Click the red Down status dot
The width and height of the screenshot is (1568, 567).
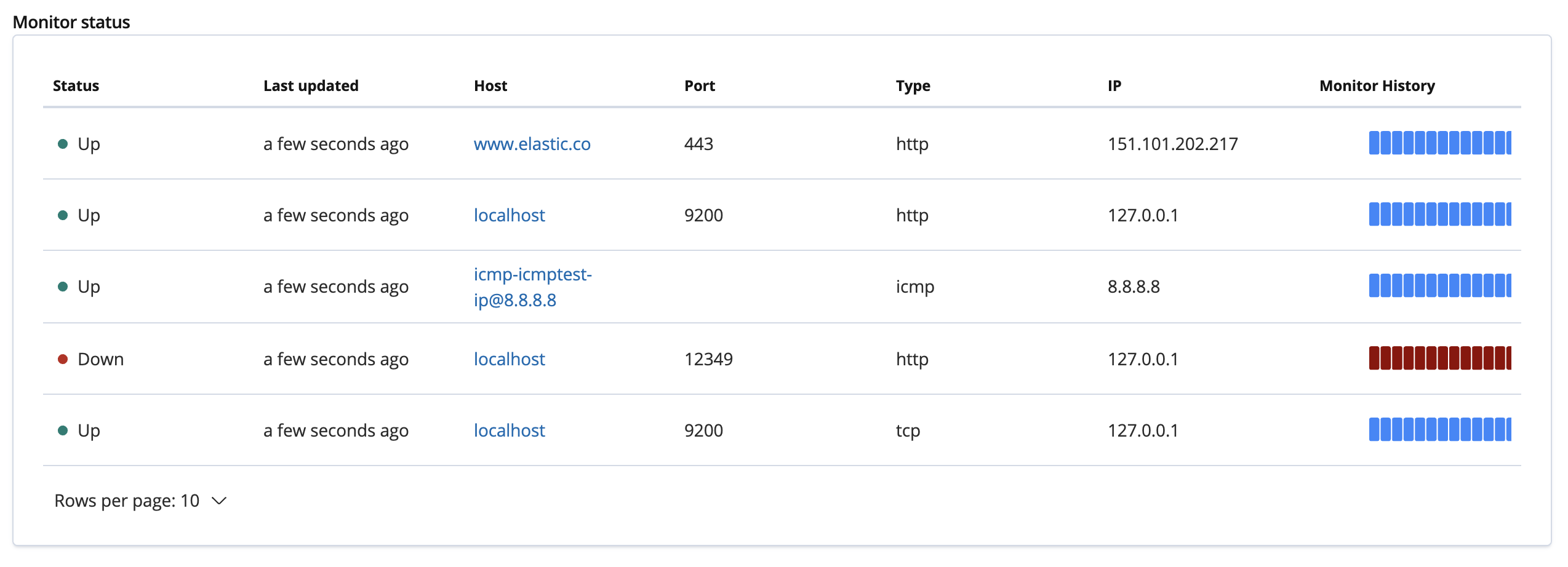(x=63, y=359)
